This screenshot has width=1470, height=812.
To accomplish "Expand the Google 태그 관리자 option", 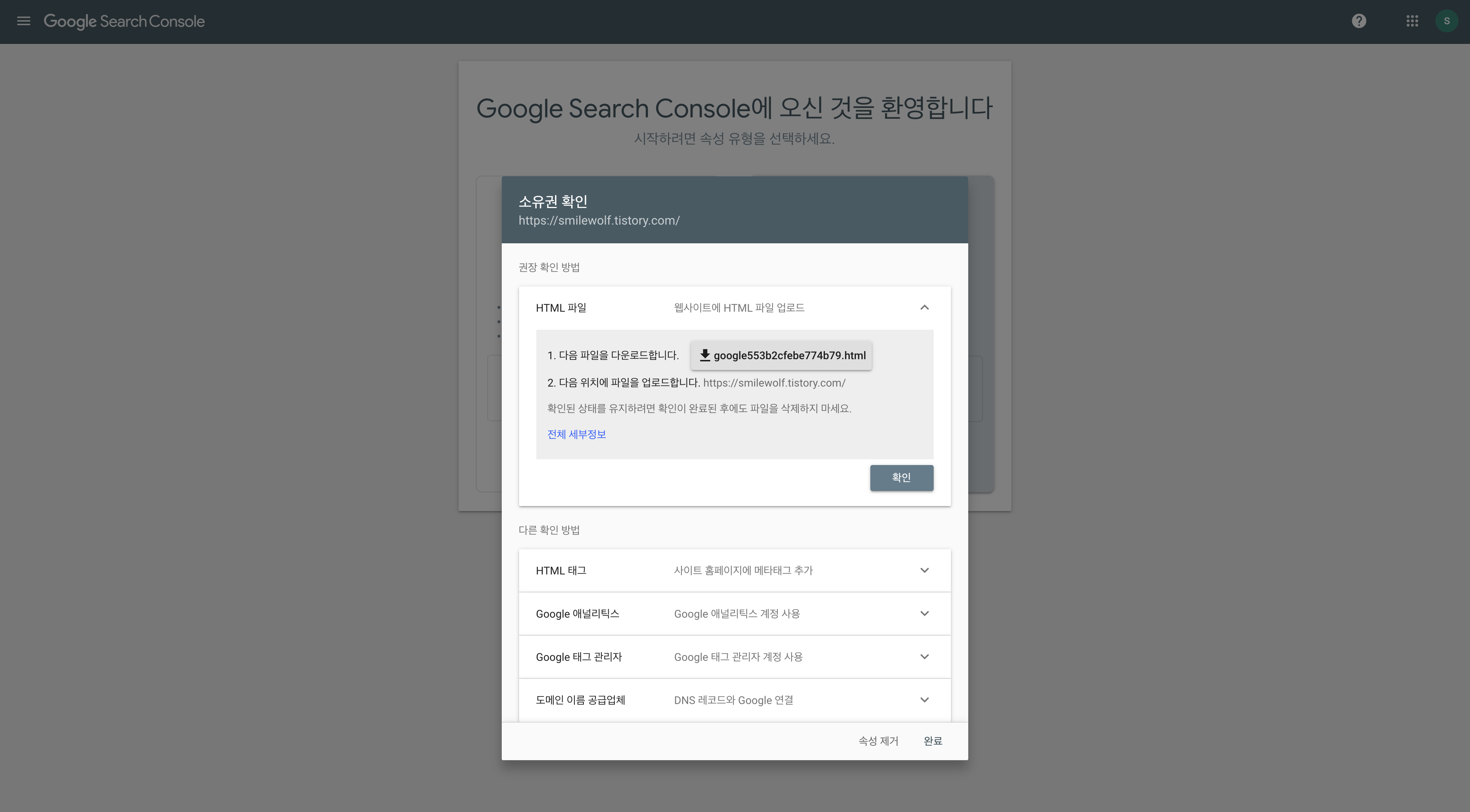I will [x=924, y=657].
